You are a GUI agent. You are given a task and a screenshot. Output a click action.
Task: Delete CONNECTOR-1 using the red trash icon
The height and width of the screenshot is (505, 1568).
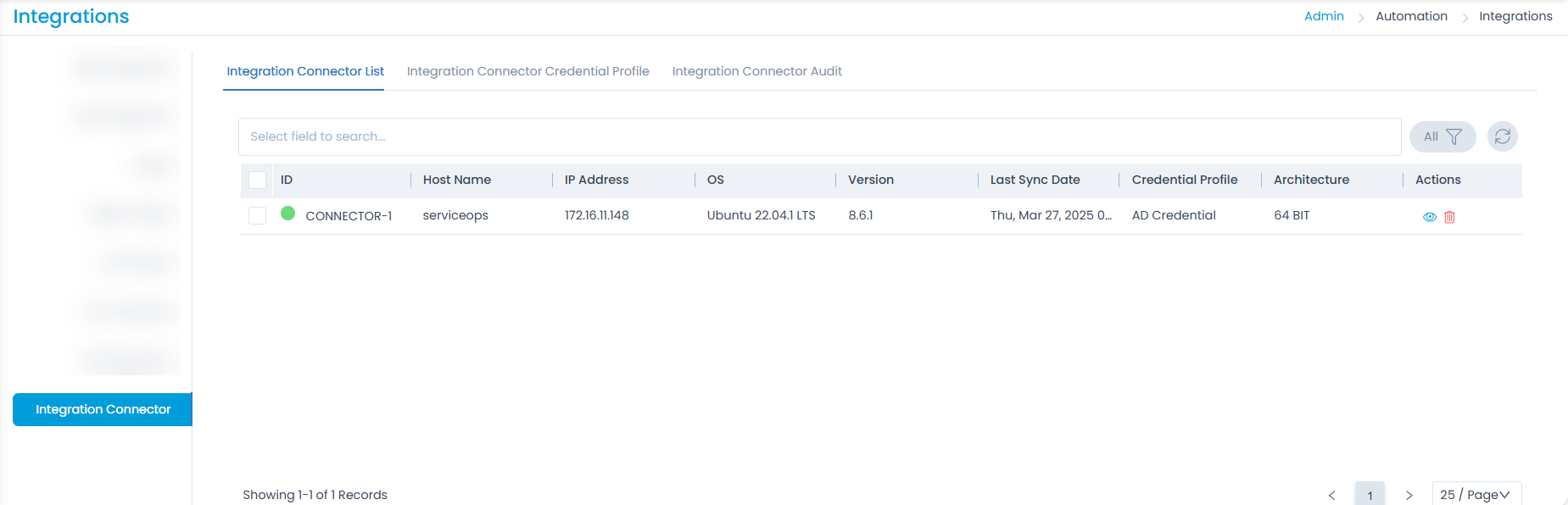pyautogui.click(x=1449, y=217)
